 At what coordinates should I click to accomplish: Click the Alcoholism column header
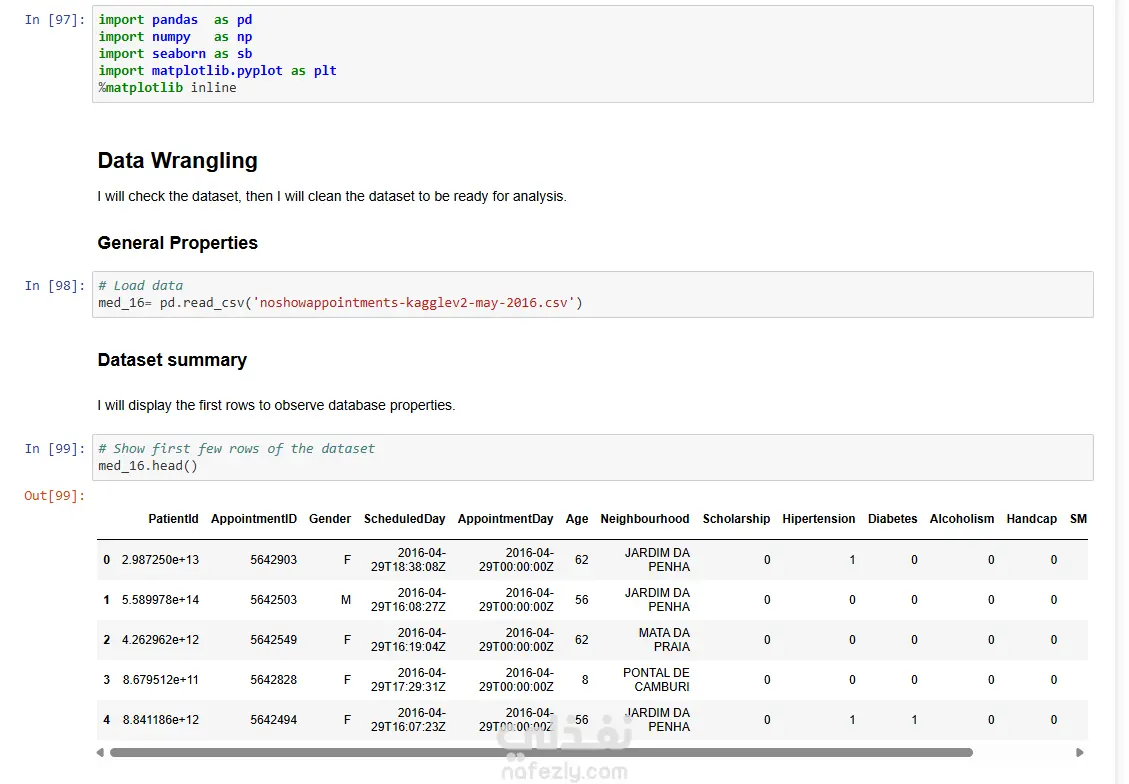tap(961, 519)
